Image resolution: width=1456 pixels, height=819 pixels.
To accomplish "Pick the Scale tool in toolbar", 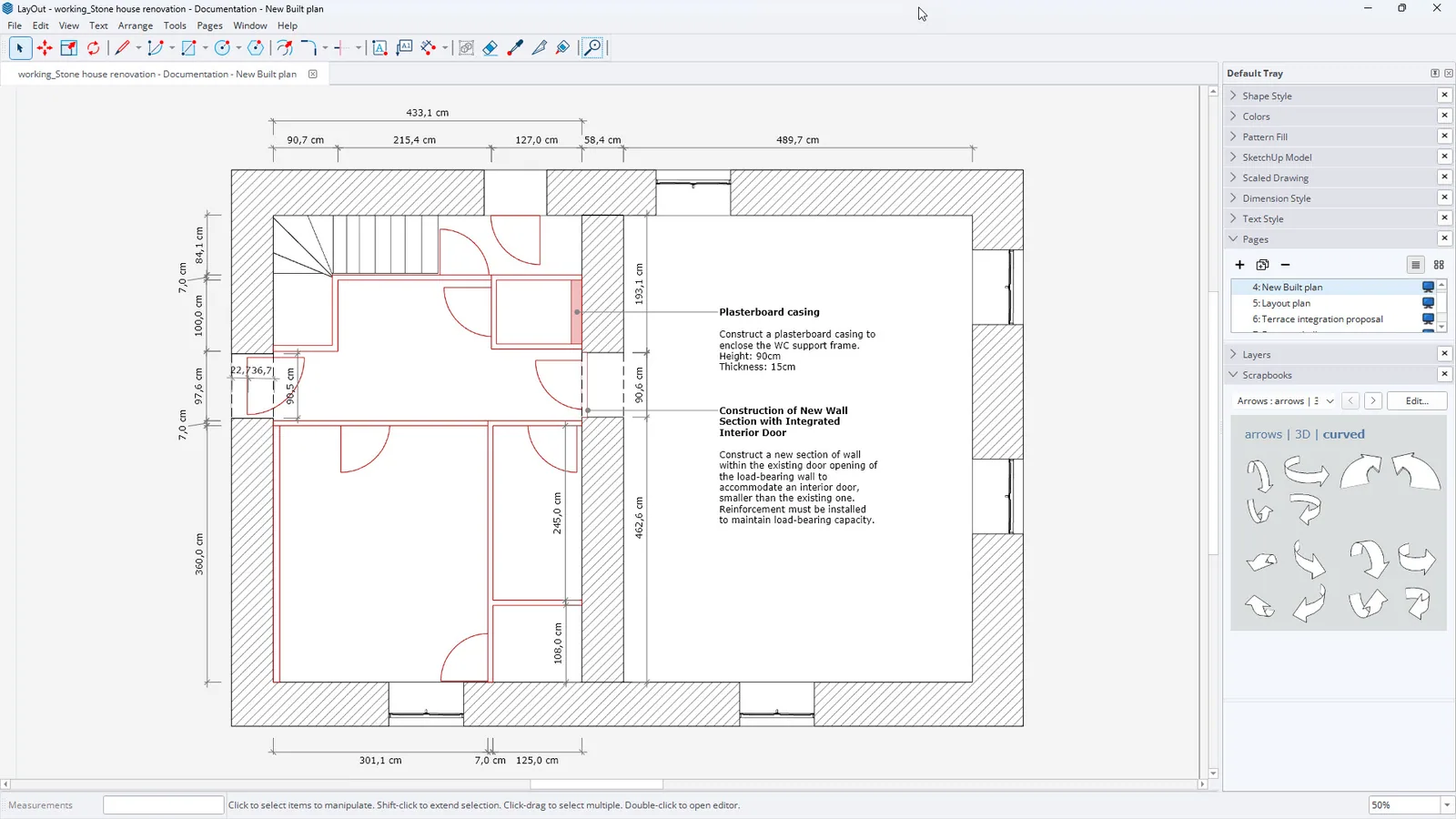I will [x=68, y=48].
